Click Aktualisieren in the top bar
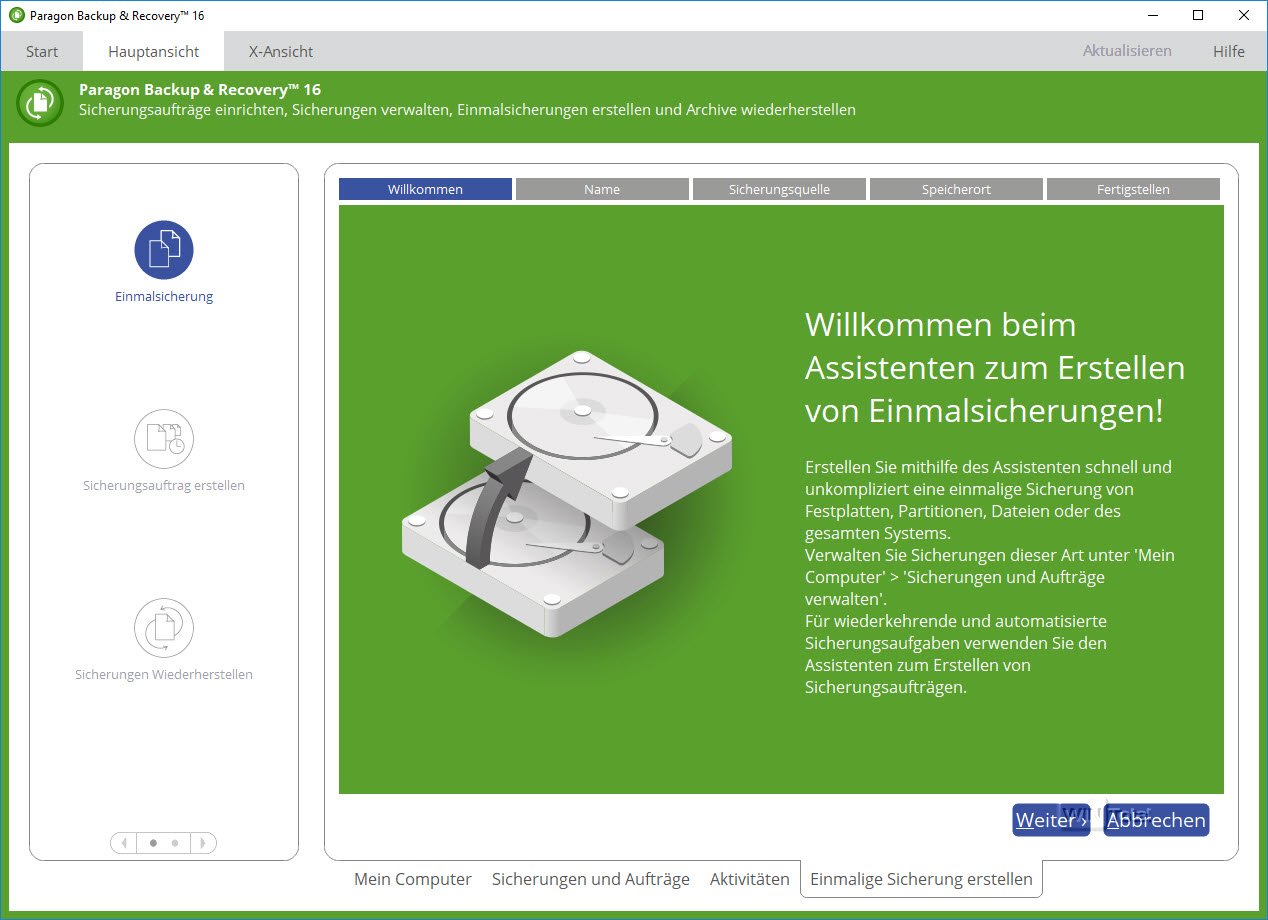 click(x=1127, y=51)
